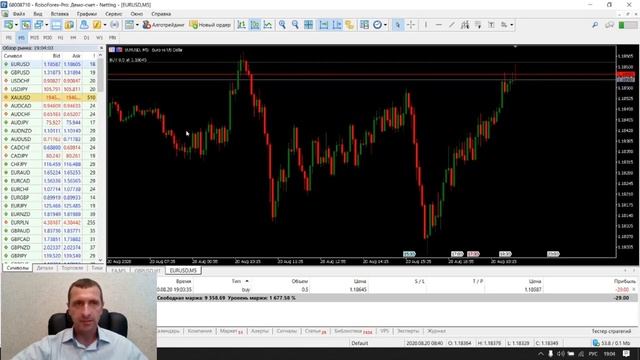Select the text label tool
This screenshot has width=640, height=360.
491,25
